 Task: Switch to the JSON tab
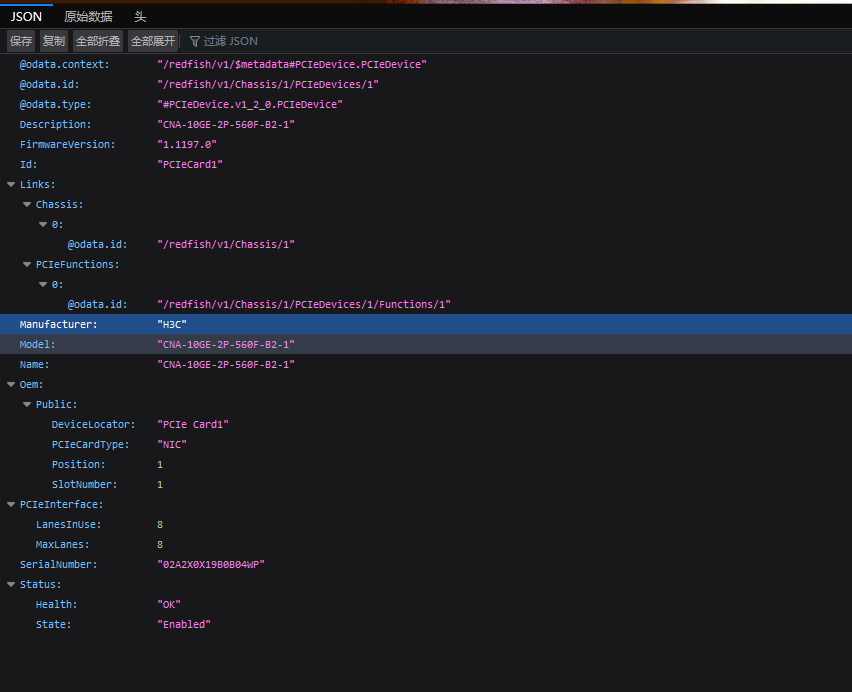pyautogui.click(x=26, y=17)
